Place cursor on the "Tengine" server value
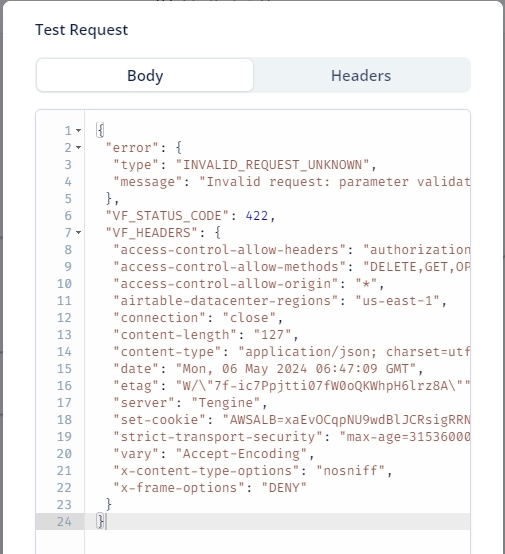The image size is (505, 554). (x=226, y=402)
